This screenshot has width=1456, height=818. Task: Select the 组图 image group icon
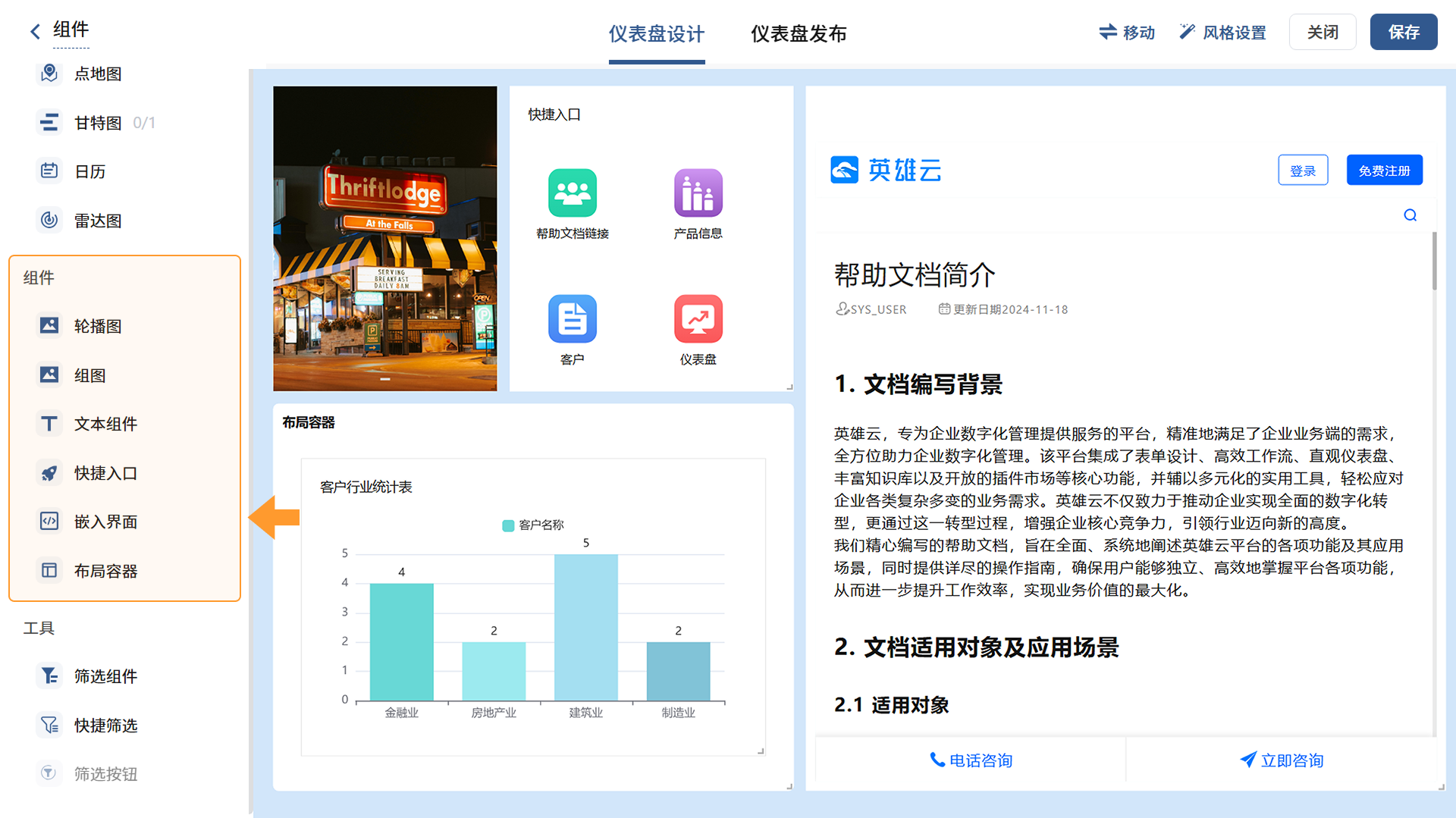(x=49, y=375)
